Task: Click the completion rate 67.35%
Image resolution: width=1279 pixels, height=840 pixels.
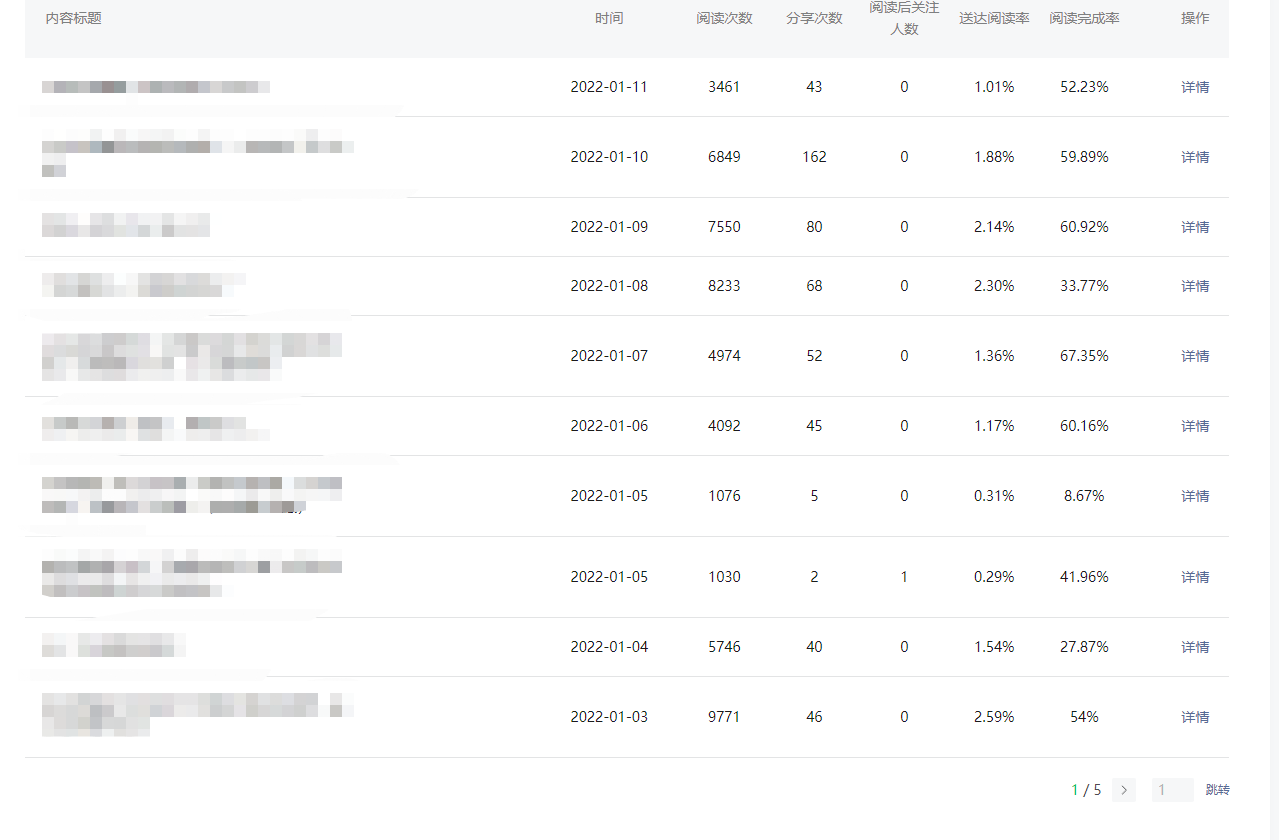Action: click(x=1084, y=356)
